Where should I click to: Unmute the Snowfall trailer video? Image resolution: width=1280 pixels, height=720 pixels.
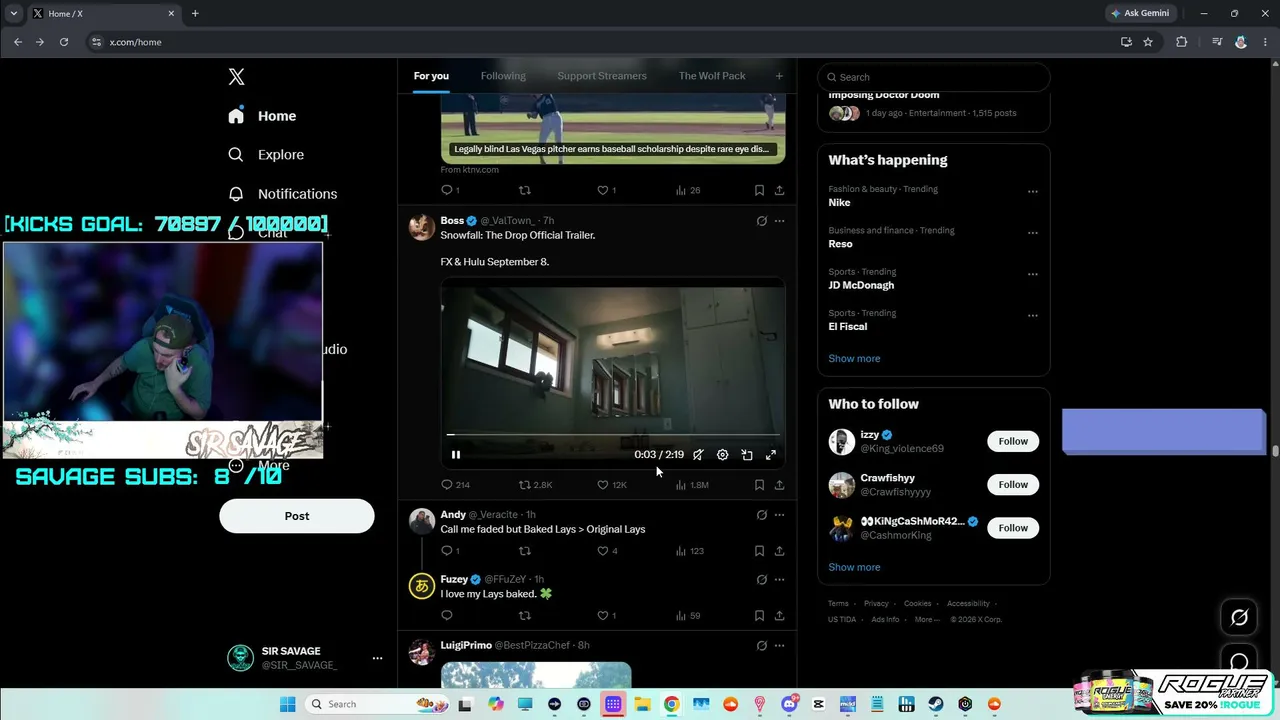point(698,455)
